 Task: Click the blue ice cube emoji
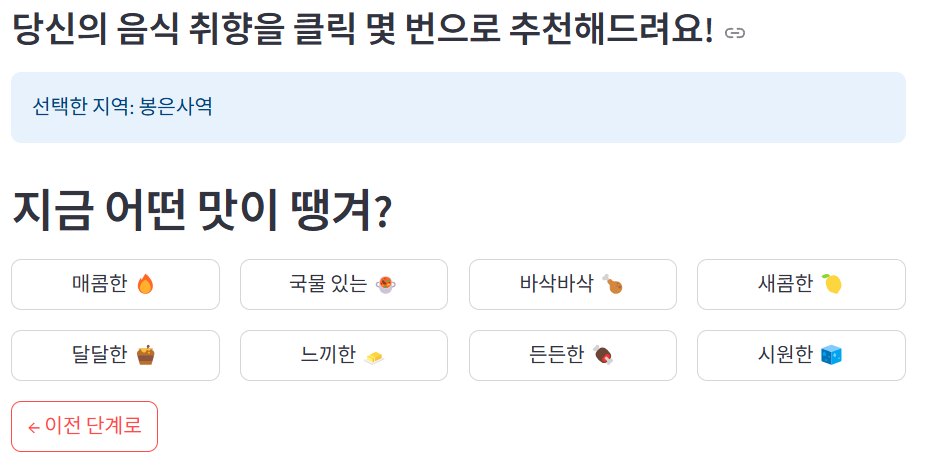[x=831, y=354]
